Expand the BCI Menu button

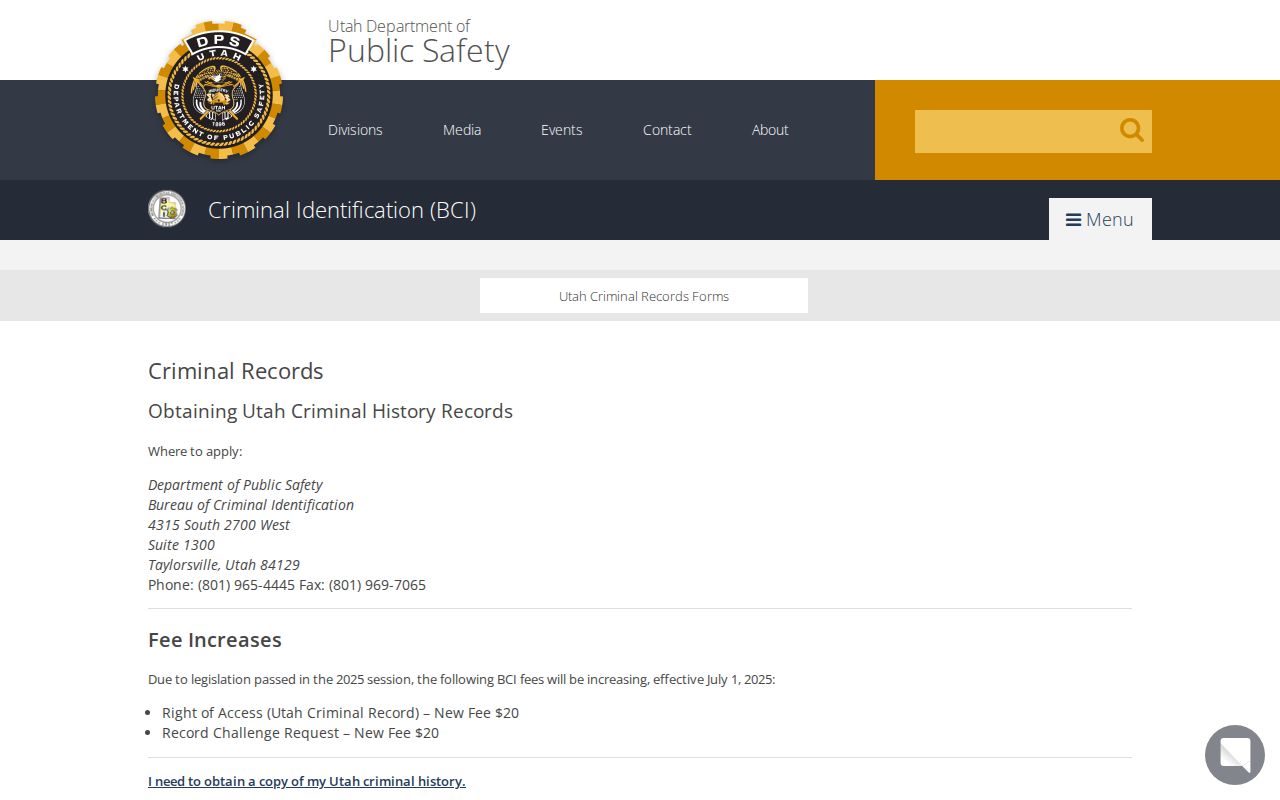pos(1100,219)
